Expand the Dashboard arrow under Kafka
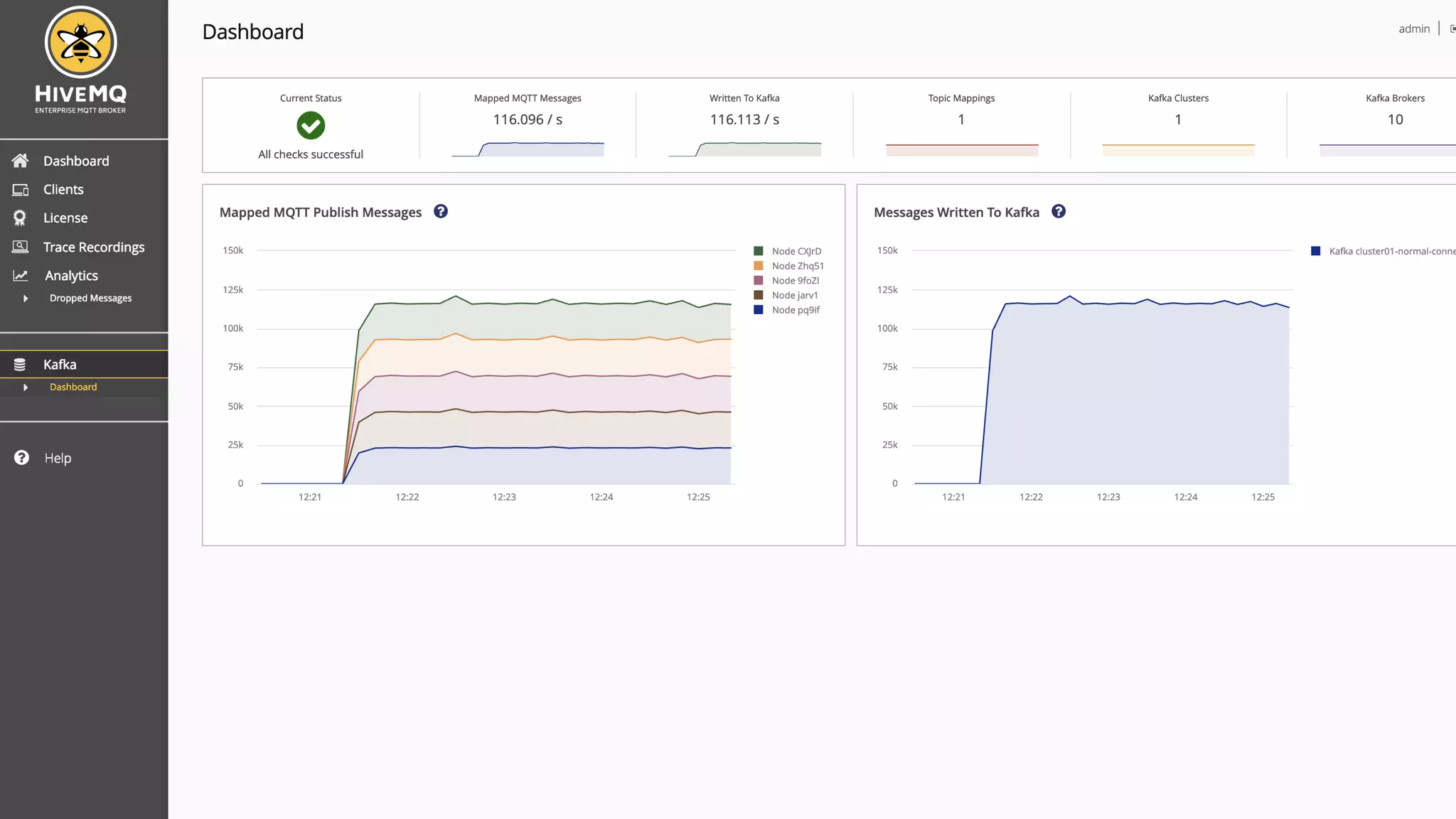Viewport: 1456px width, 819px height. 26,387
